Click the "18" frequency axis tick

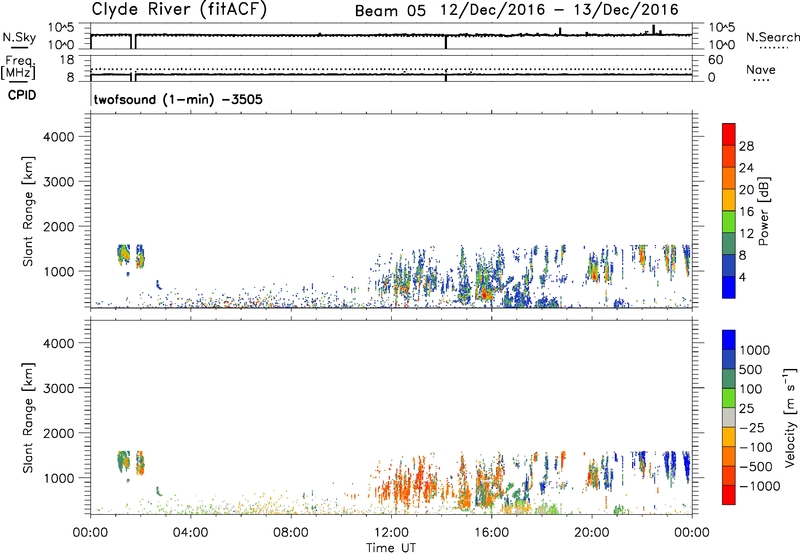[x=67, y=60]
